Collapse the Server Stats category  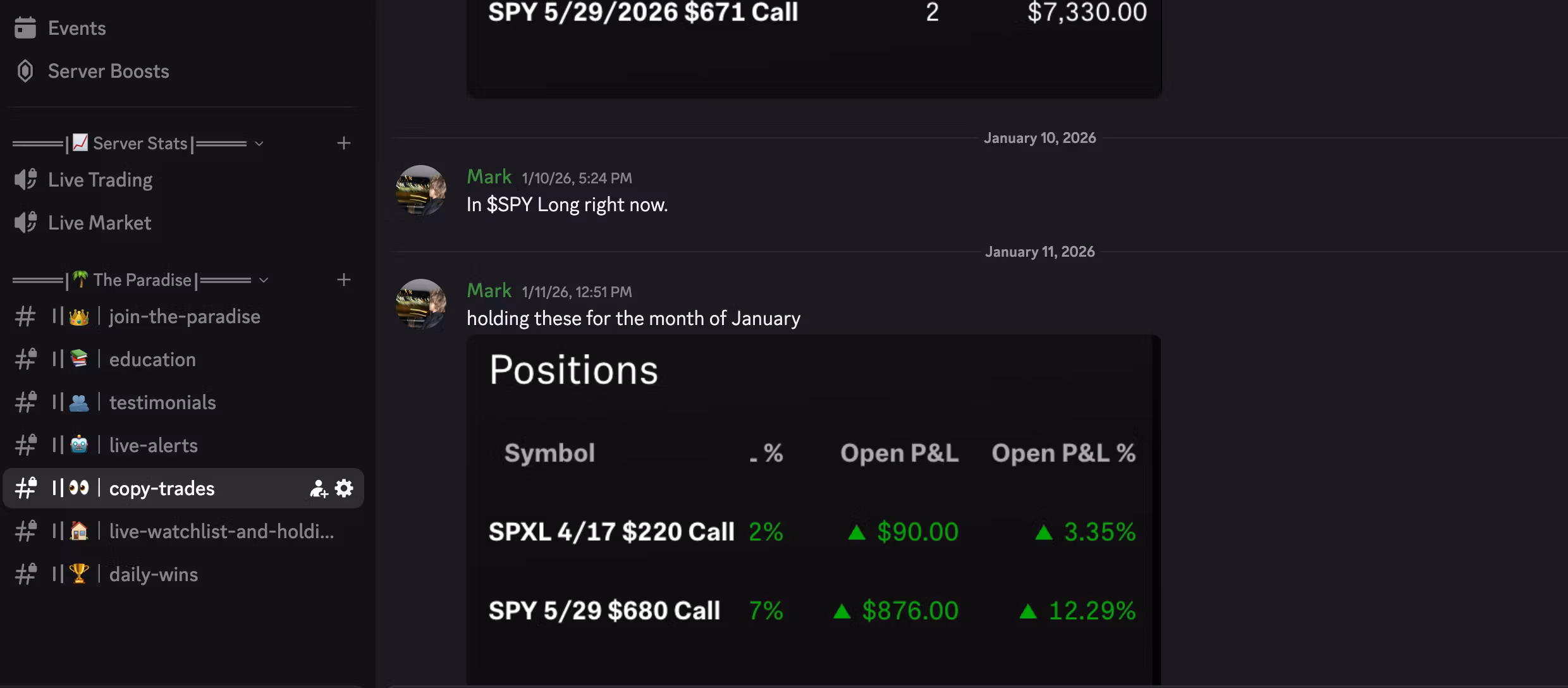(140, 144)
